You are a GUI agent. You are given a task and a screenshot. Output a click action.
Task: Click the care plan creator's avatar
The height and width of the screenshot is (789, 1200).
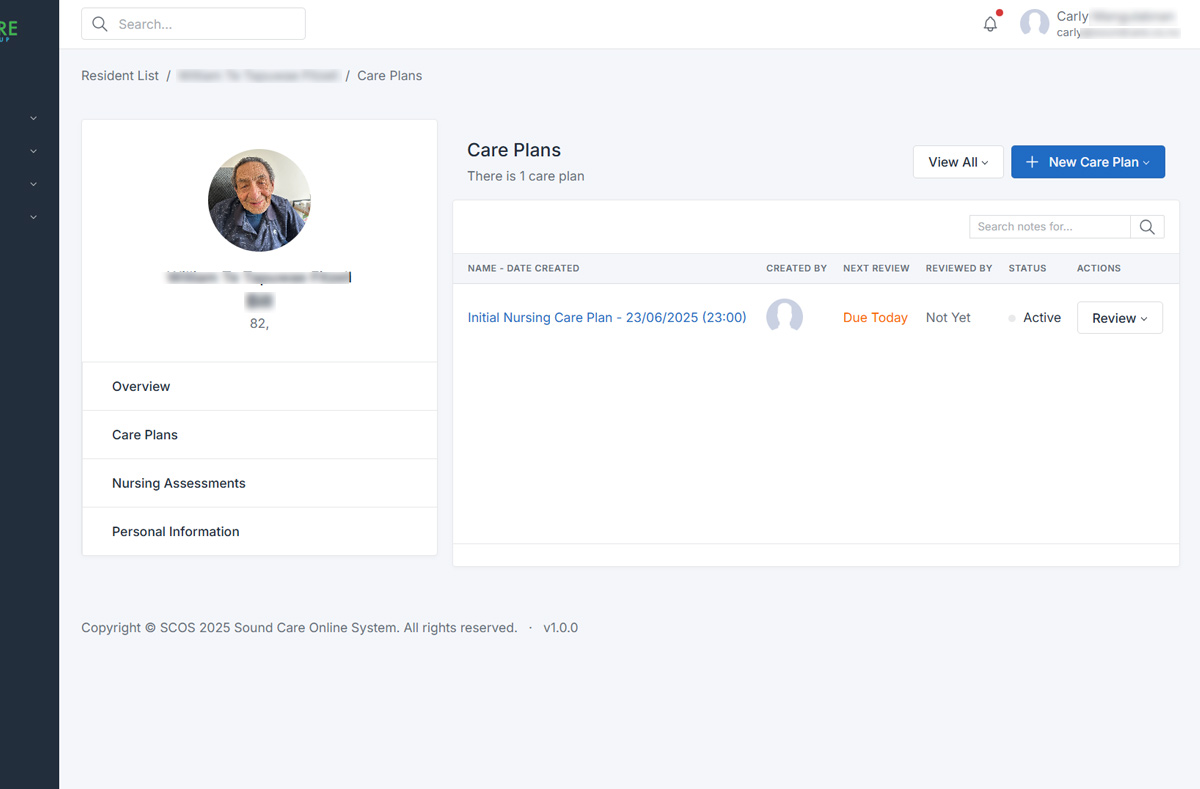[x=784, y=317]
